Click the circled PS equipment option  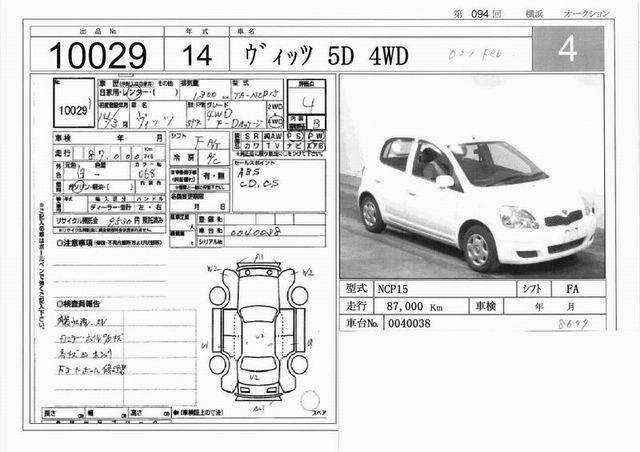click(x=294, y=136)
